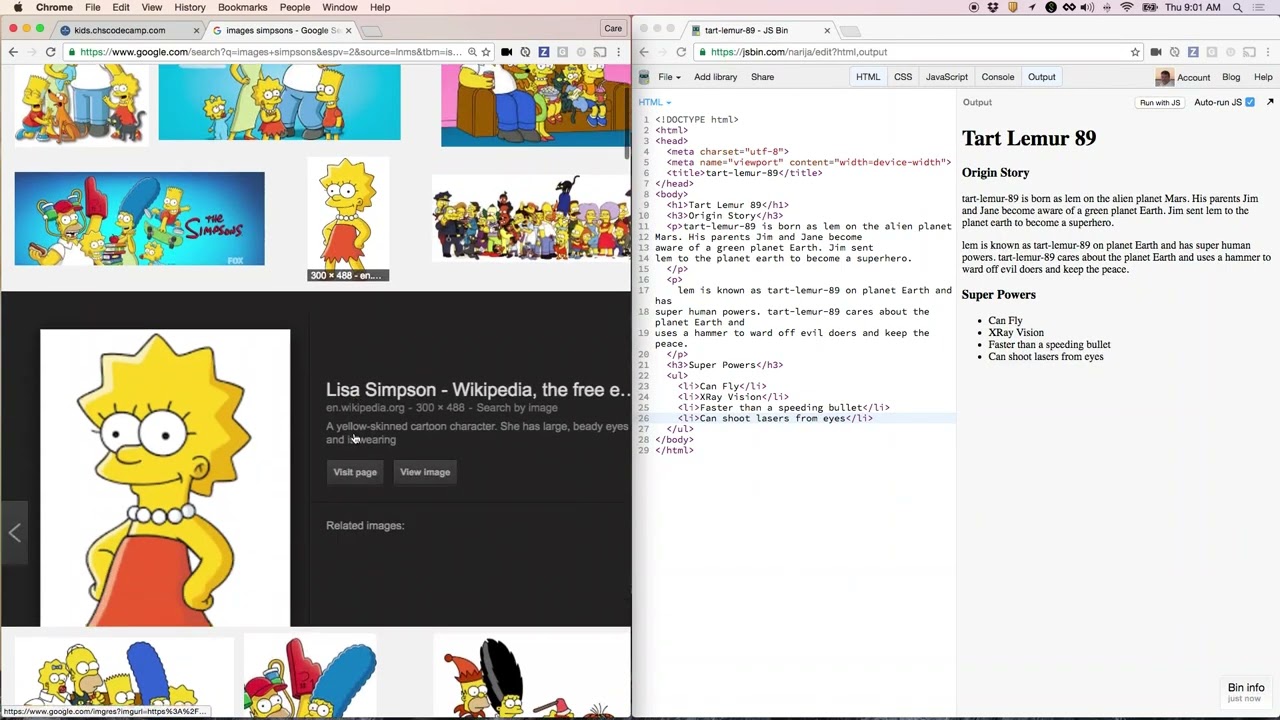
Task: Open the Chrome three-dot menu in the JS Bin window
Action: click(1269, 52)
